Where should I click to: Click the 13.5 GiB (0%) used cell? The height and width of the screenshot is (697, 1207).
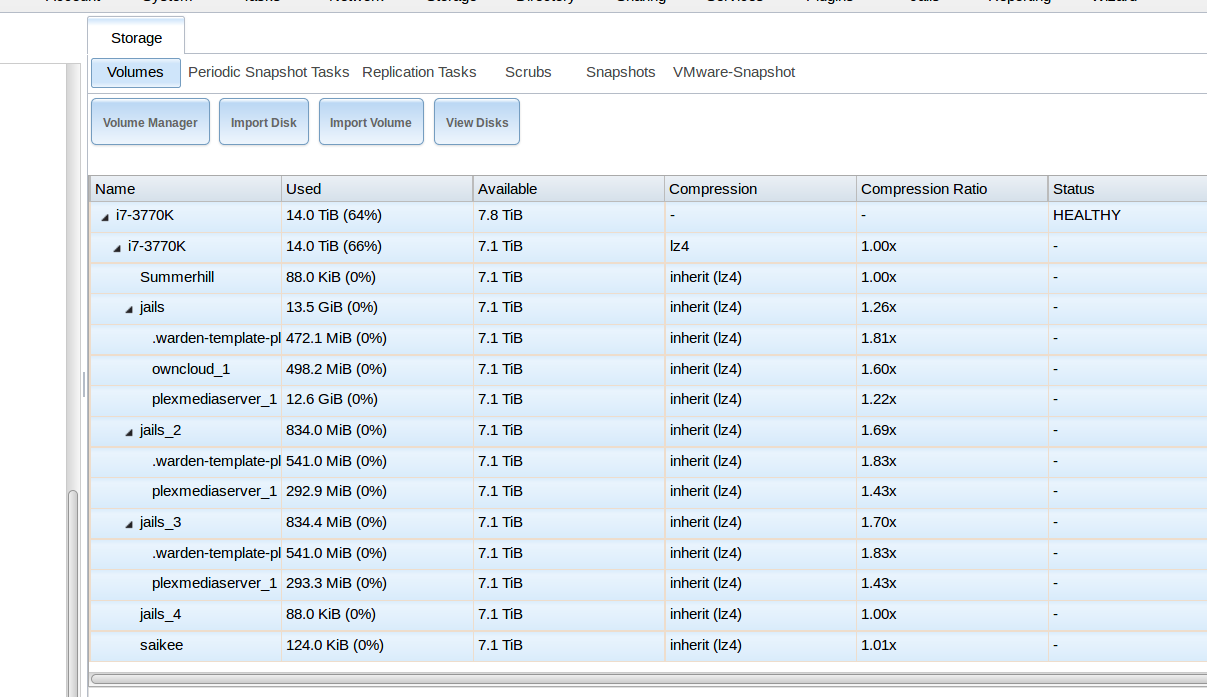click(x=332, y=307)
